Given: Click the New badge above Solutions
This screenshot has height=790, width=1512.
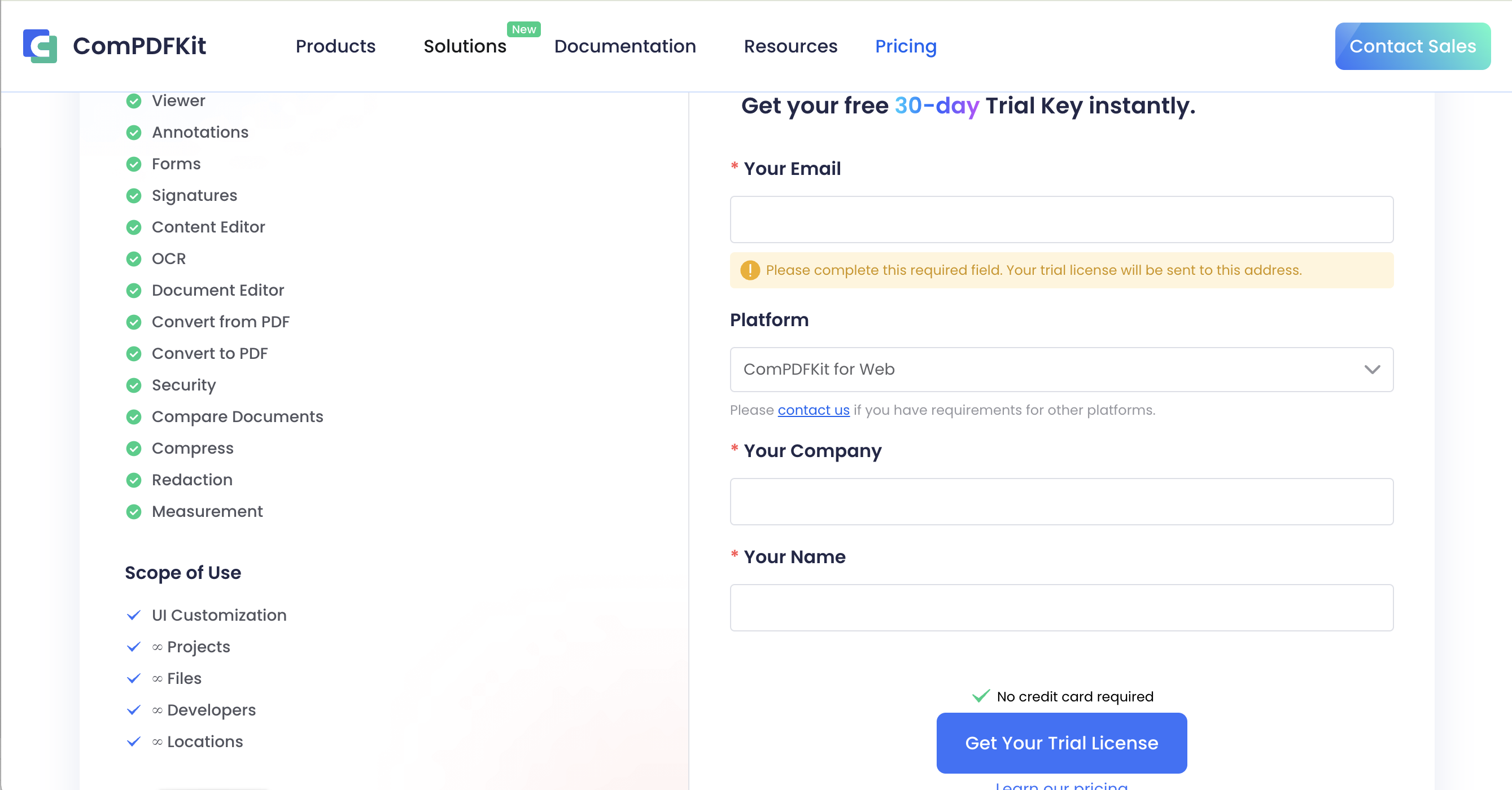Looking at the screenshot, I should point(523,29).
